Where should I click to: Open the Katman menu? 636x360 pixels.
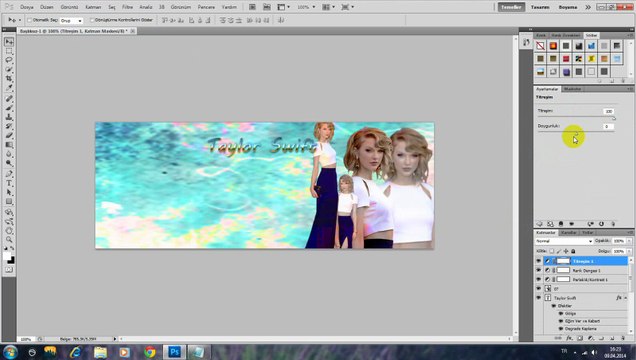pos(93,7)
